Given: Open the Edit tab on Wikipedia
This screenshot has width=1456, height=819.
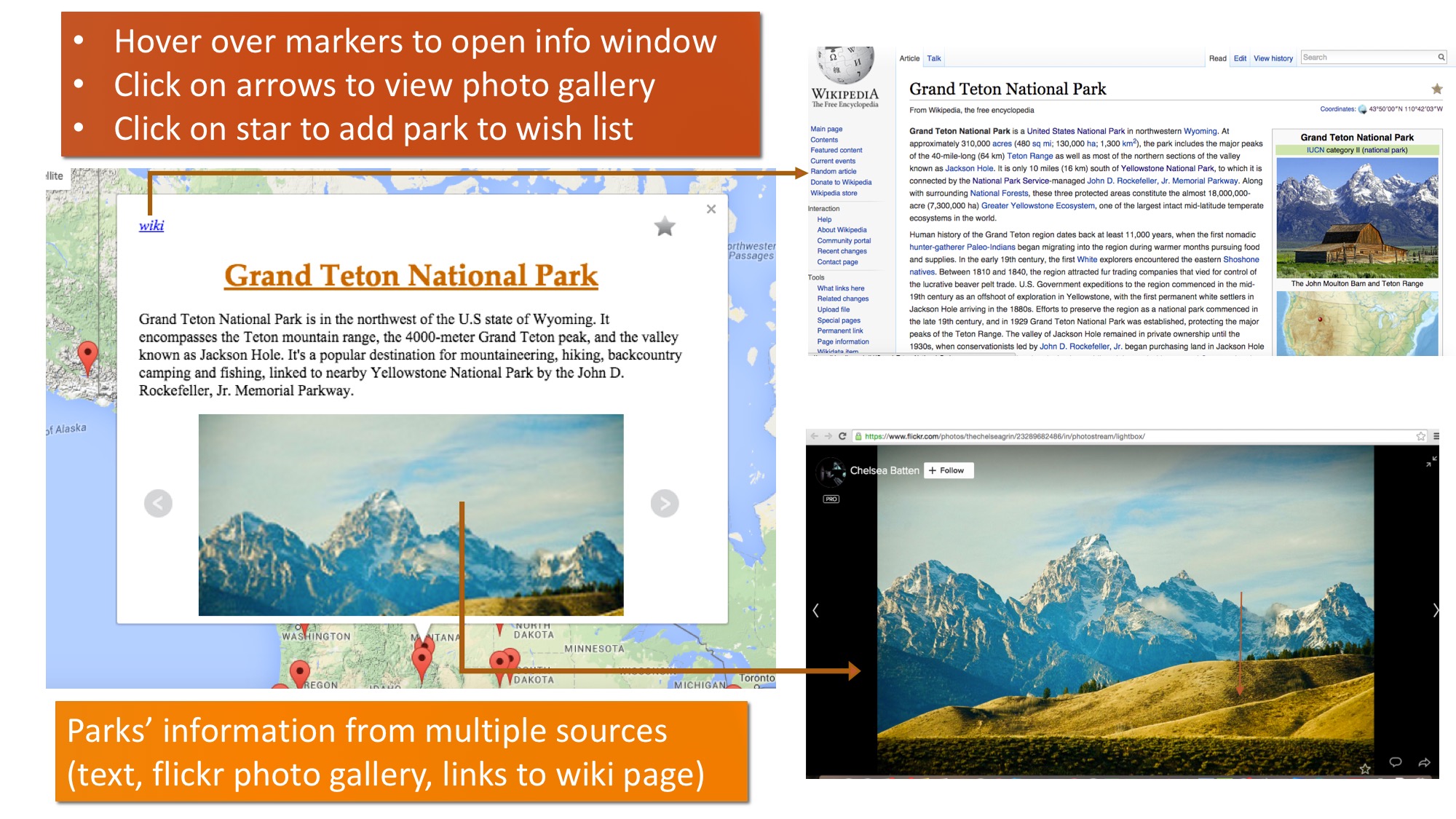Looking at the screenshot, I should click(1240, 58).
